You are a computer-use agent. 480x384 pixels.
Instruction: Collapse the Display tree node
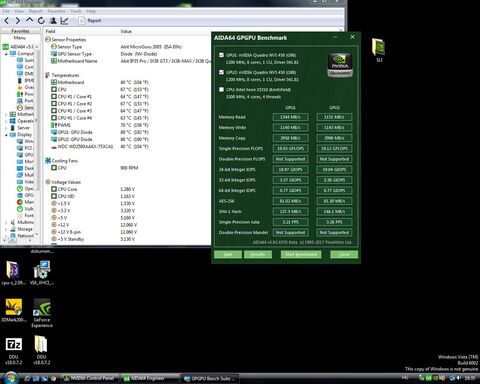(x=6, y=135)
